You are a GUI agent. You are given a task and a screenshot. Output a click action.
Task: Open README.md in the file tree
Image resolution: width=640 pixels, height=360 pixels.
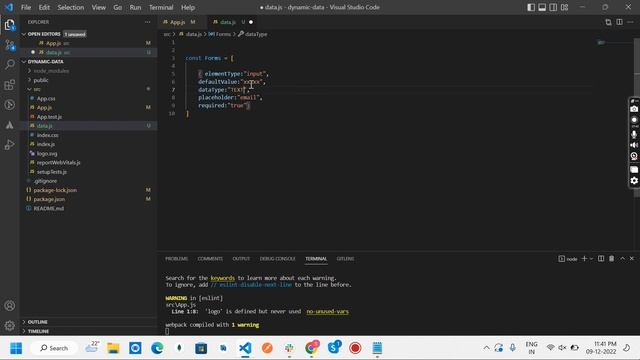pyautogui.click(x=49, y=208)
